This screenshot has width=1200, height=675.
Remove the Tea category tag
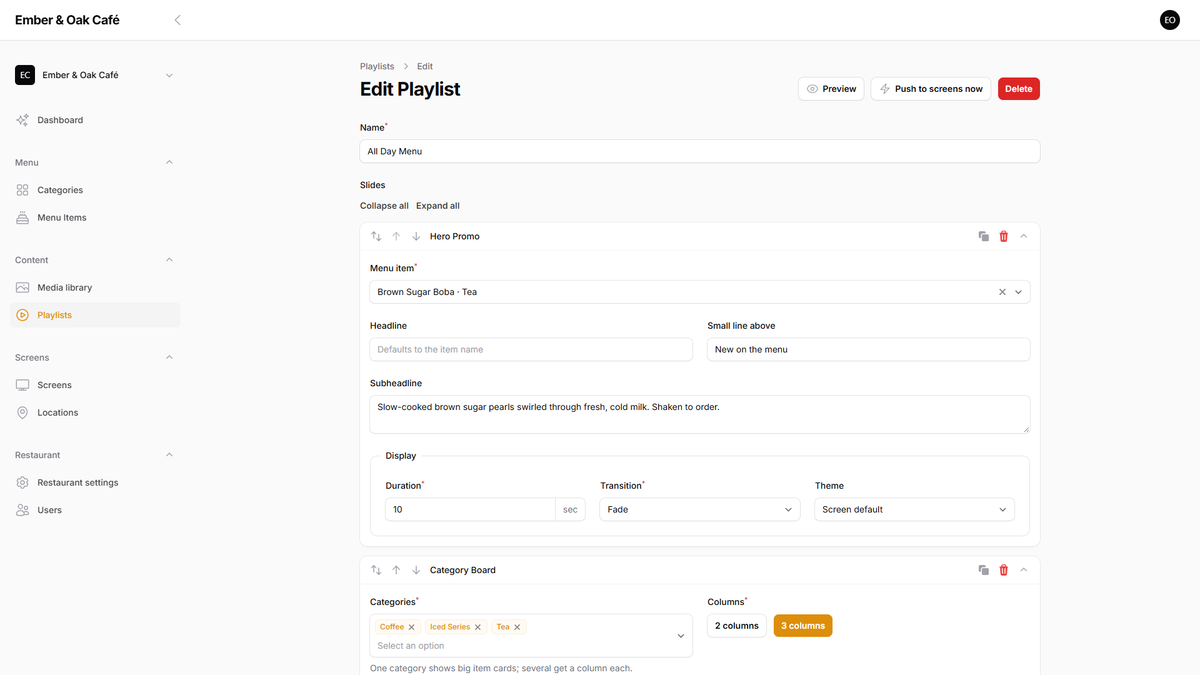pyautogui.click(x=517, y=627)
